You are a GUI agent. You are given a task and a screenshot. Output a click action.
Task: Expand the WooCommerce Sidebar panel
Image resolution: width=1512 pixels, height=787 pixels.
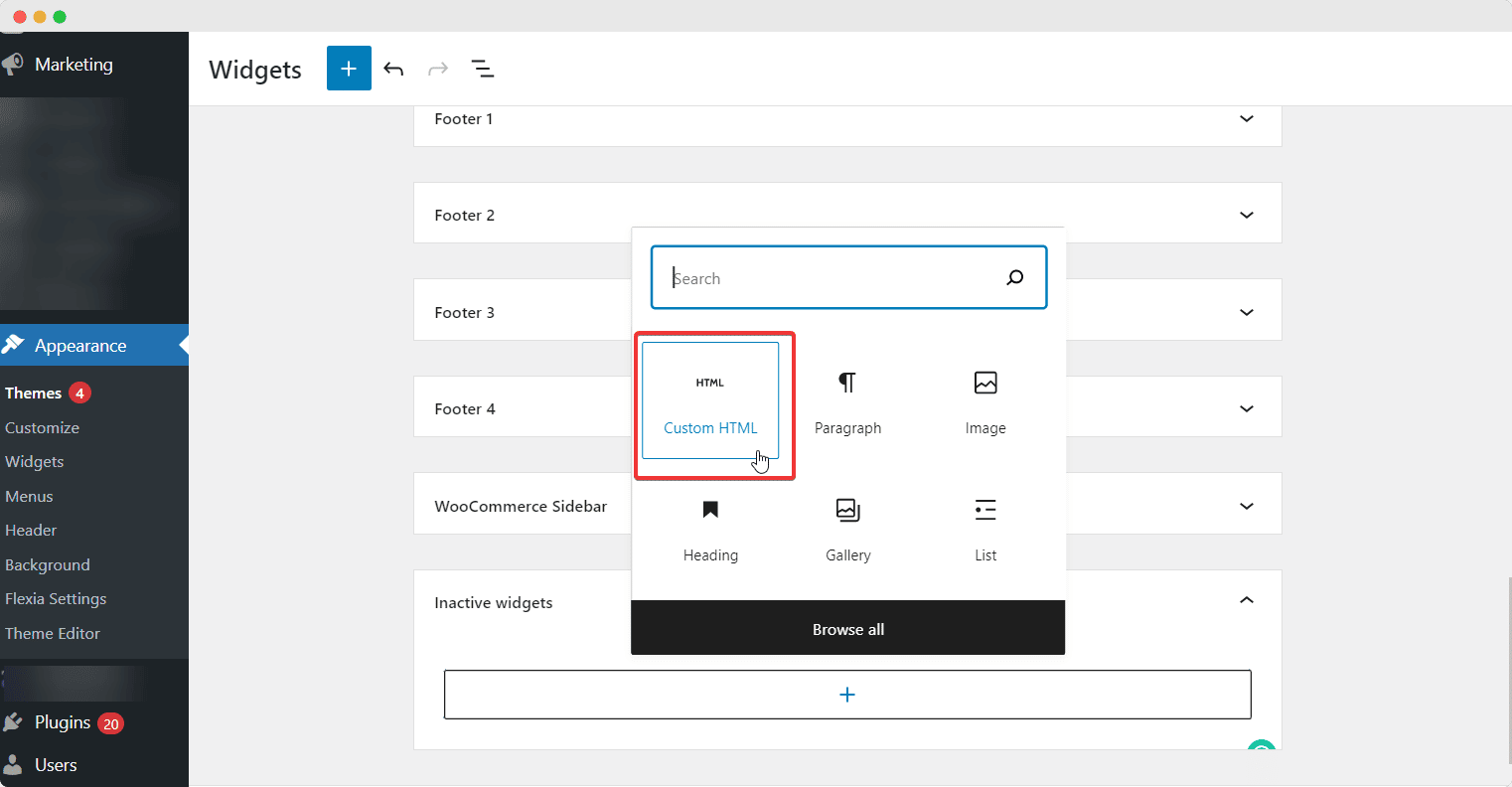click(1246, 507)
